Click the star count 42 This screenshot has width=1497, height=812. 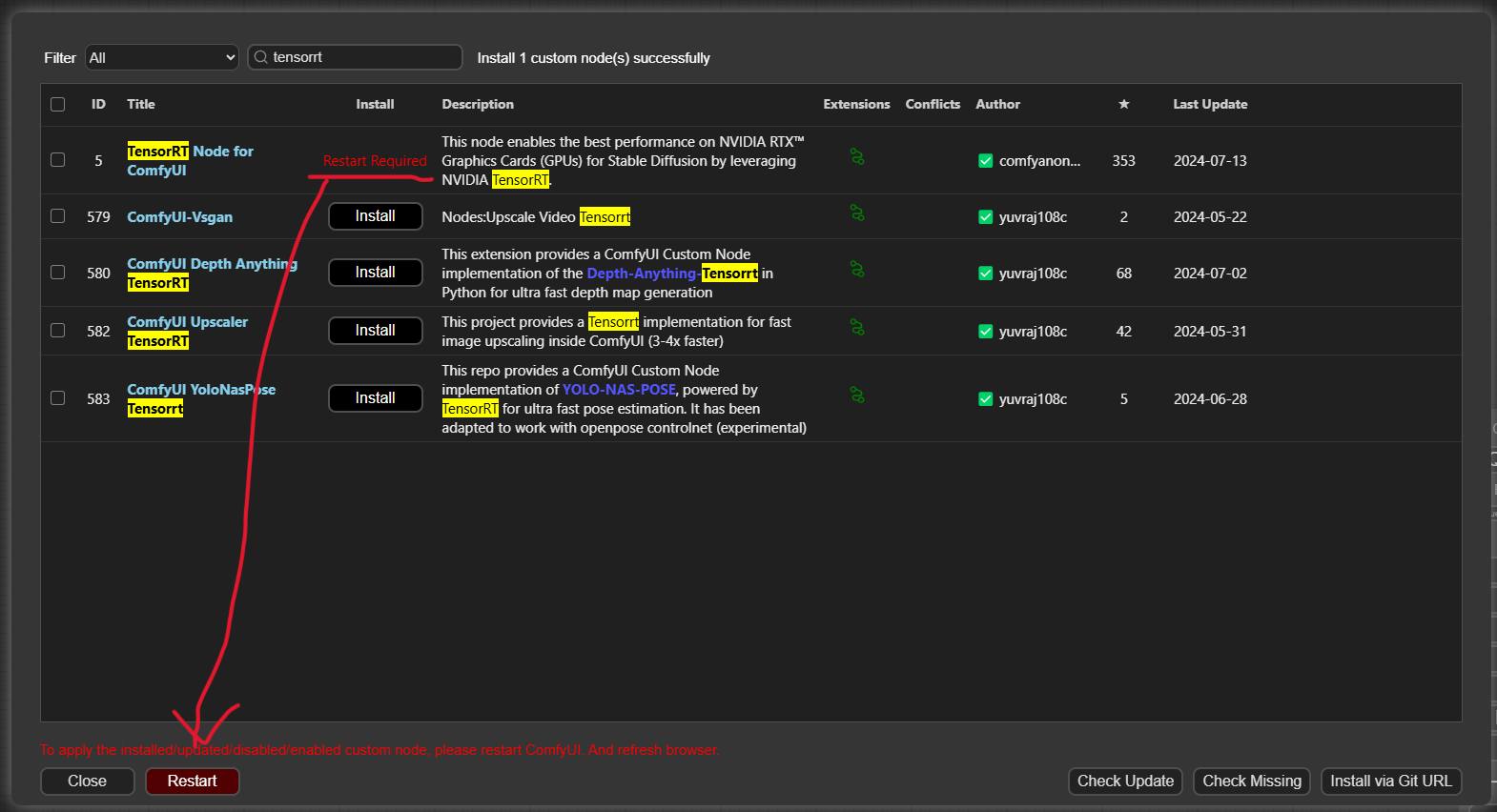[x=1124, y=332]
